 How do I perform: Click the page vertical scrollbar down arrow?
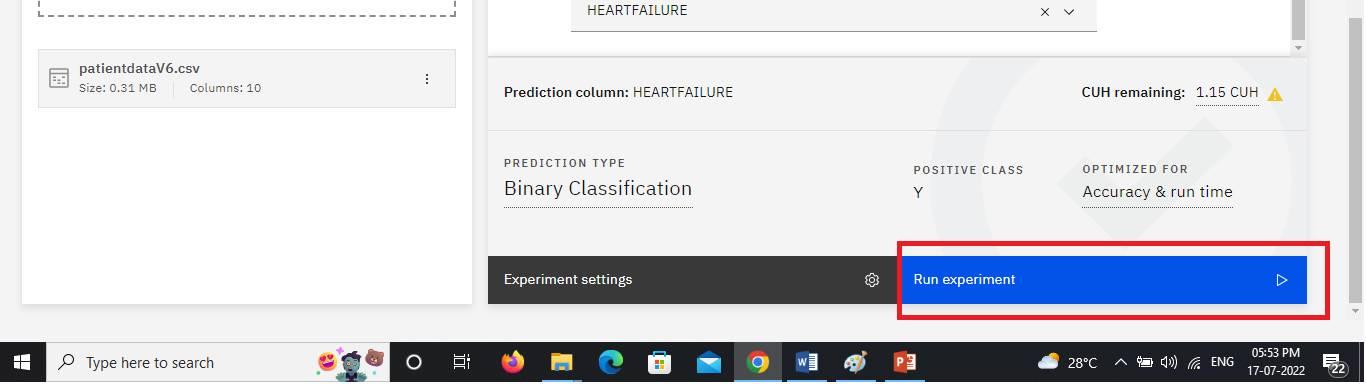coord(1355,312)
